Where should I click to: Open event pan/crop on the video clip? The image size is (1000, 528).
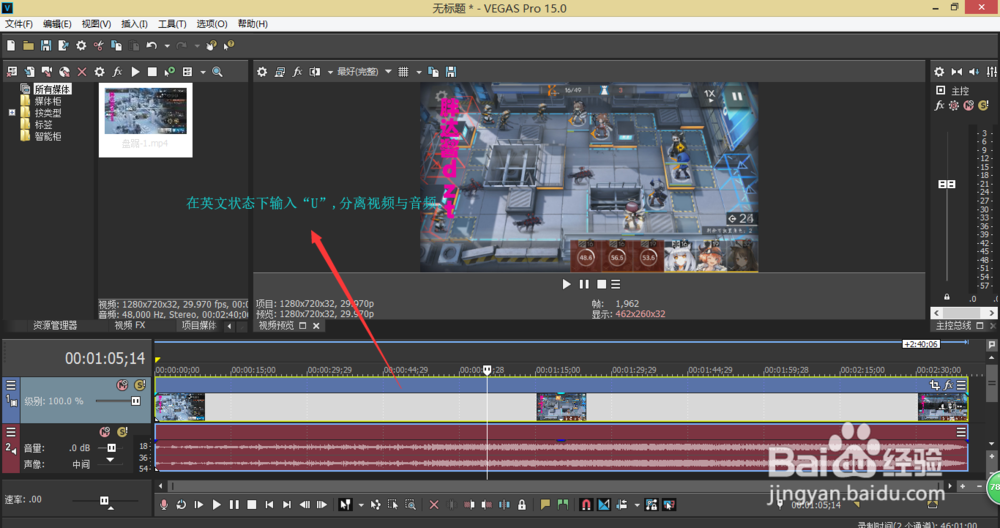pyautogui.click(x=935, y=385)
